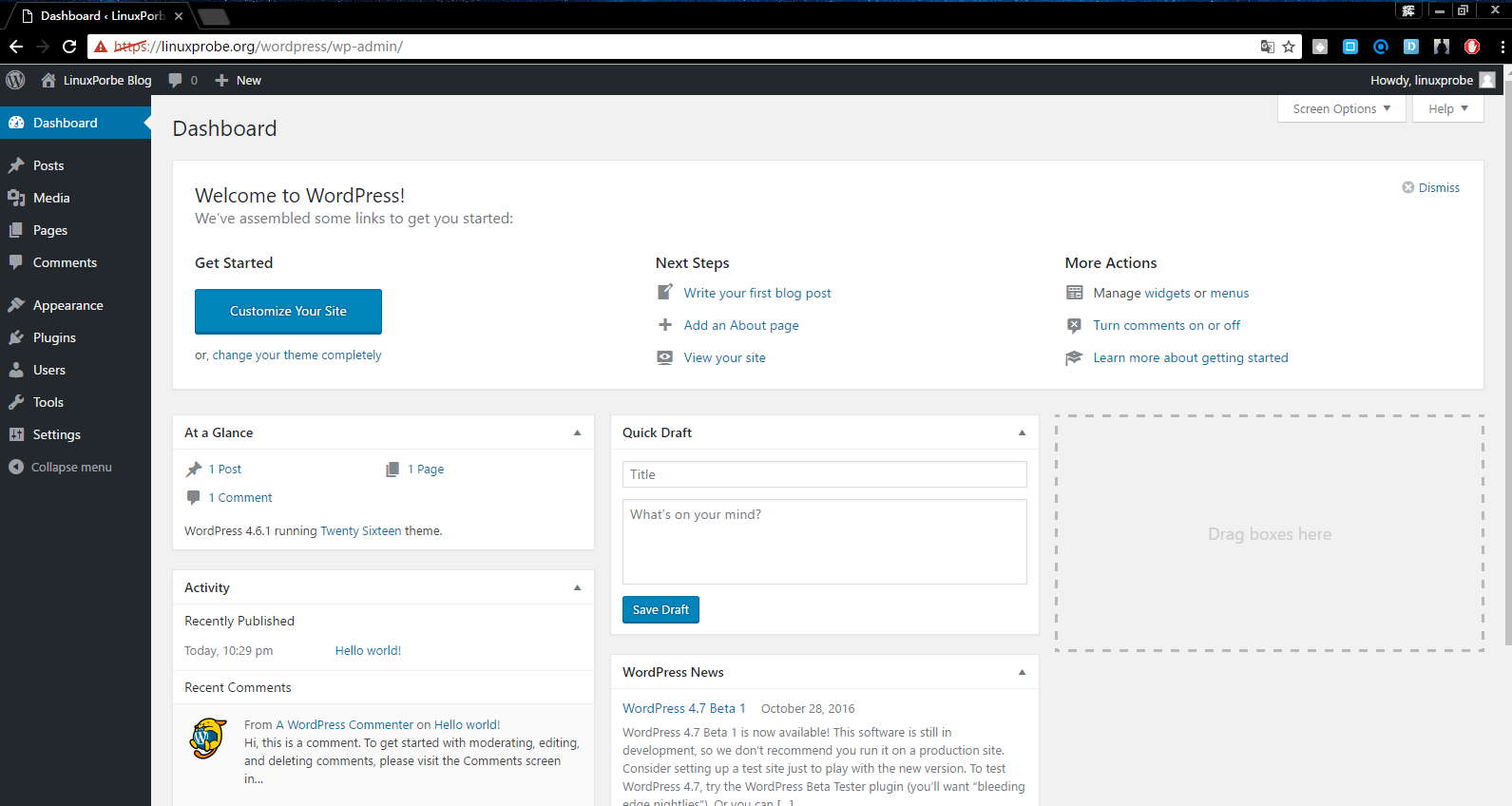1512x806 pixels.
Task: Click the Quick Draft Title field
Action: pyautogui.click(x=824, y=474)
